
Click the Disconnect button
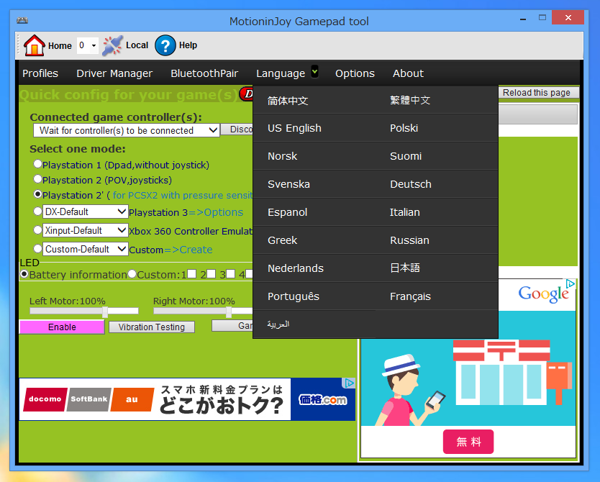(238, 130)
